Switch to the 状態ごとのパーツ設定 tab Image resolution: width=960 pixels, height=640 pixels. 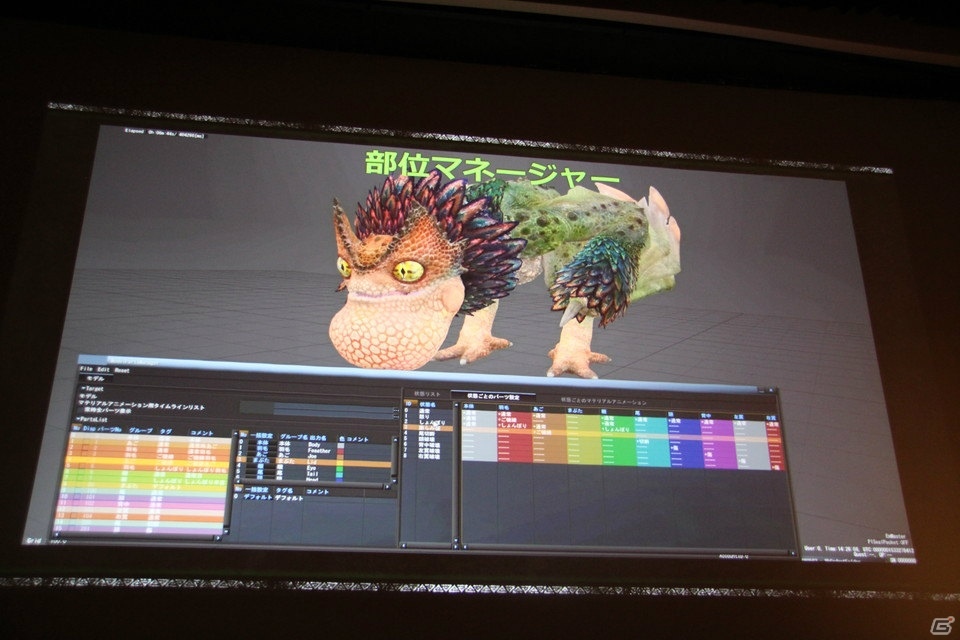[x=493, y=397]
